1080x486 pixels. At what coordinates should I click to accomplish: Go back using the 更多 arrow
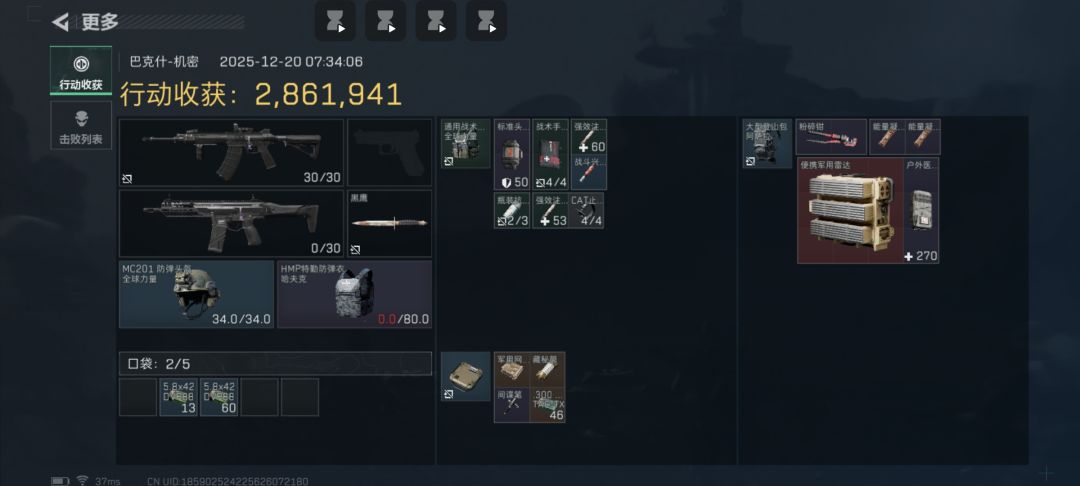click(61, 22)
